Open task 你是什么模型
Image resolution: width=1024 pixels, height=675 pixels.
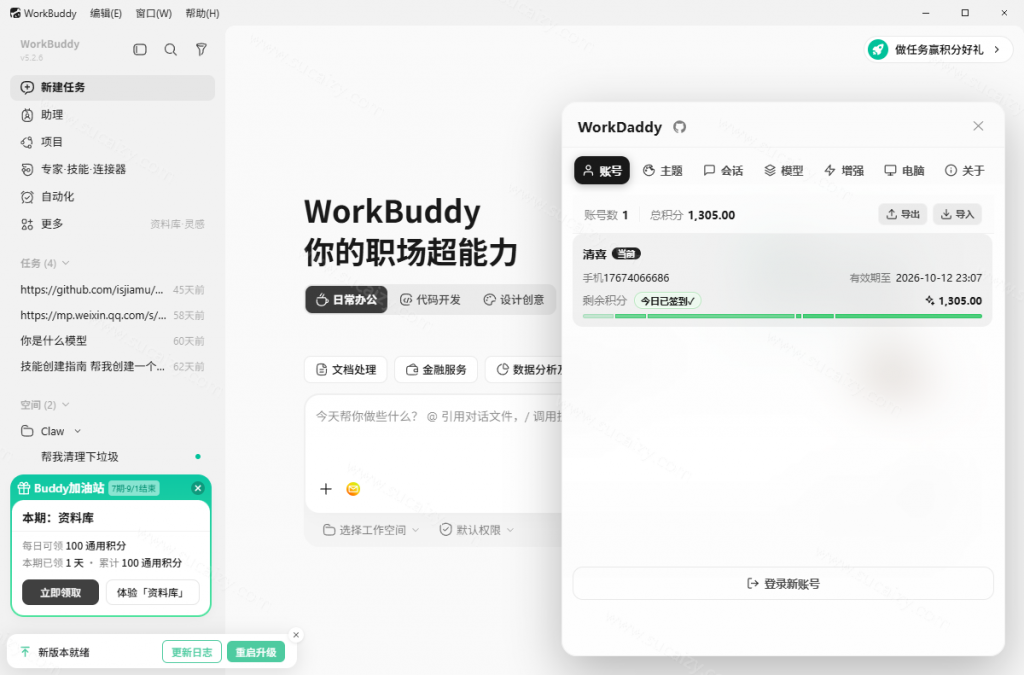click(x=112, y=340)
